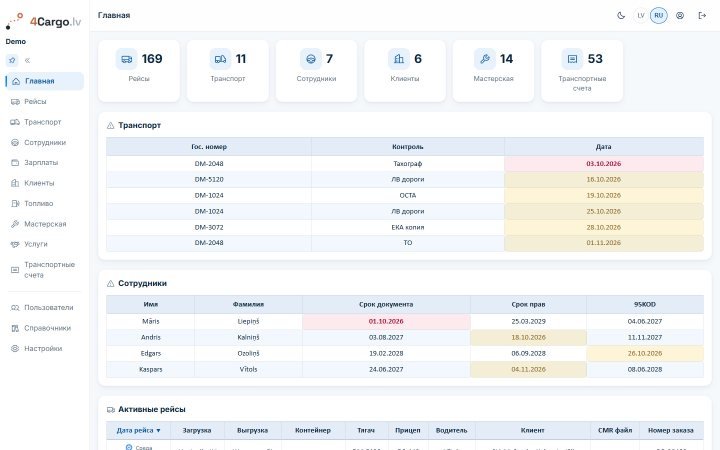720x450 pixels.
Task: Click DM-5120 in transport table
Action: pyautogui.click(x=209, y=180)
